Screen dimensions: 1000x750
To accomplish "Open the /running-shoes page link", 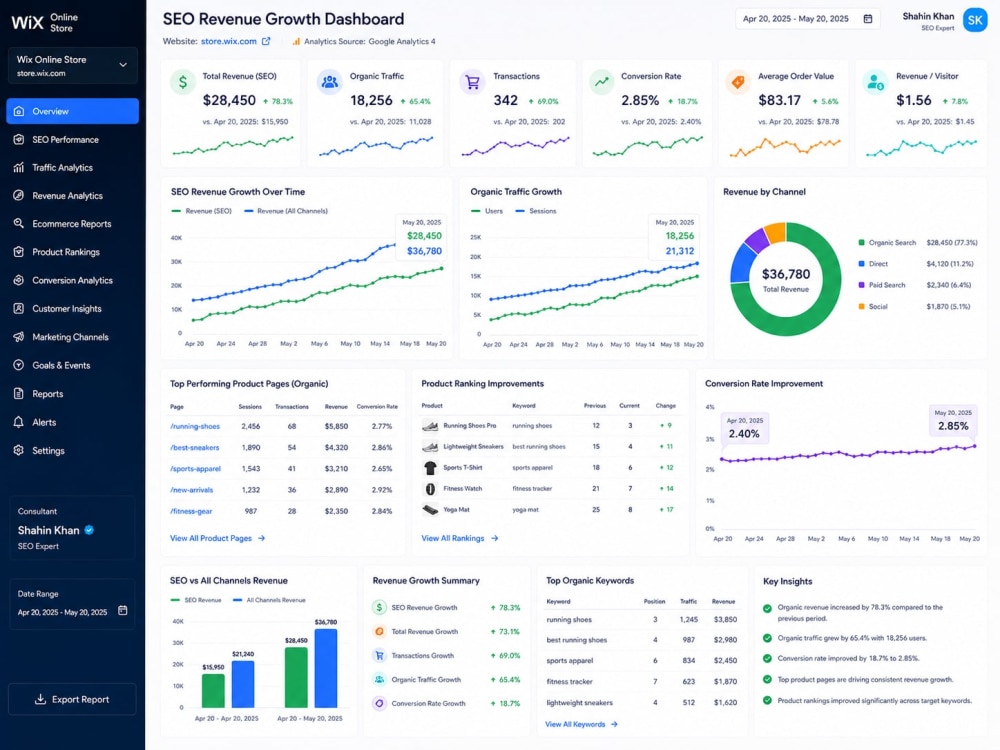I will (195, 426).
